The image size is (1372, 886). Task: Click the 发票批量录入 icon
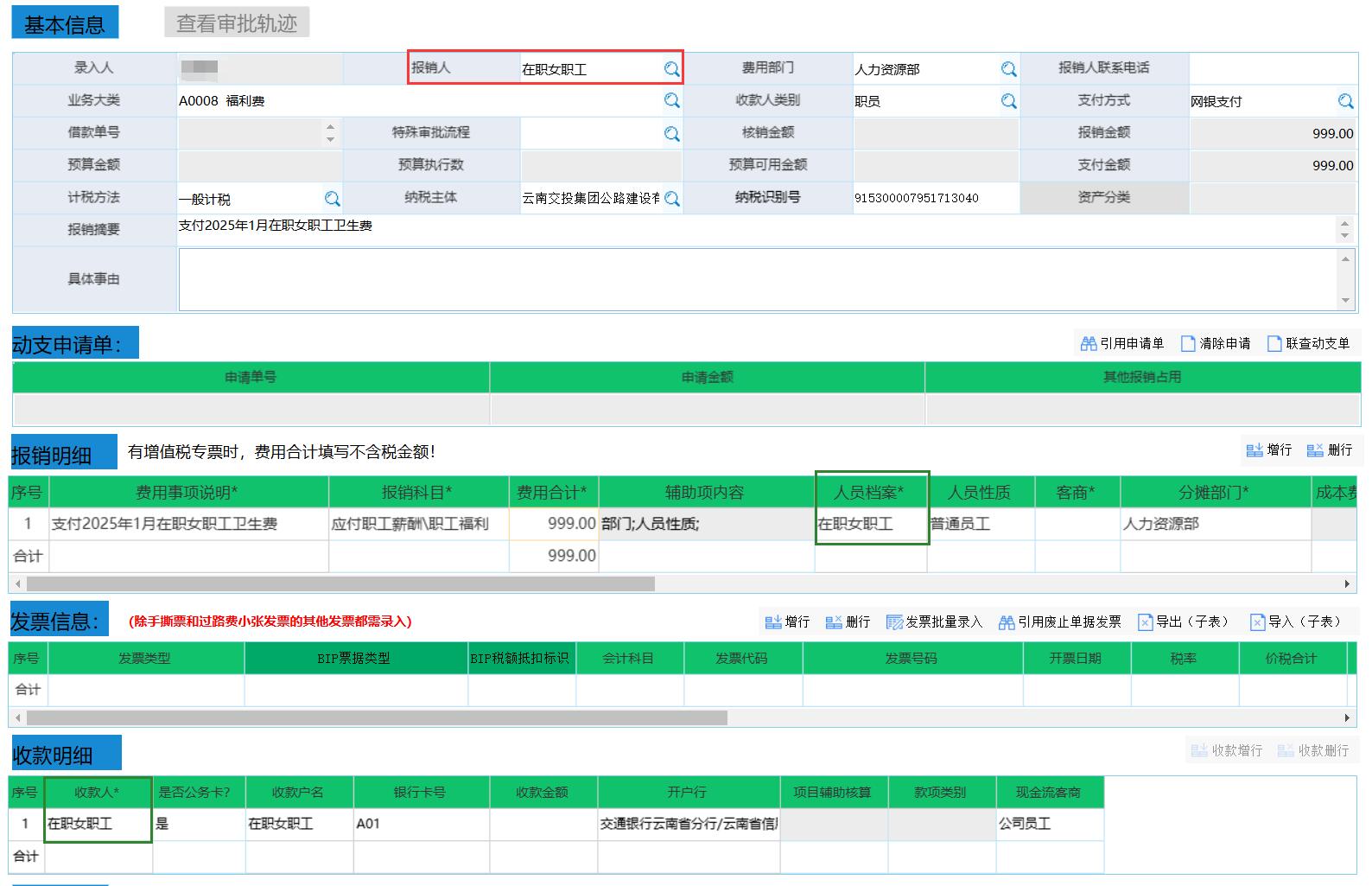click(x=894, y=622)
